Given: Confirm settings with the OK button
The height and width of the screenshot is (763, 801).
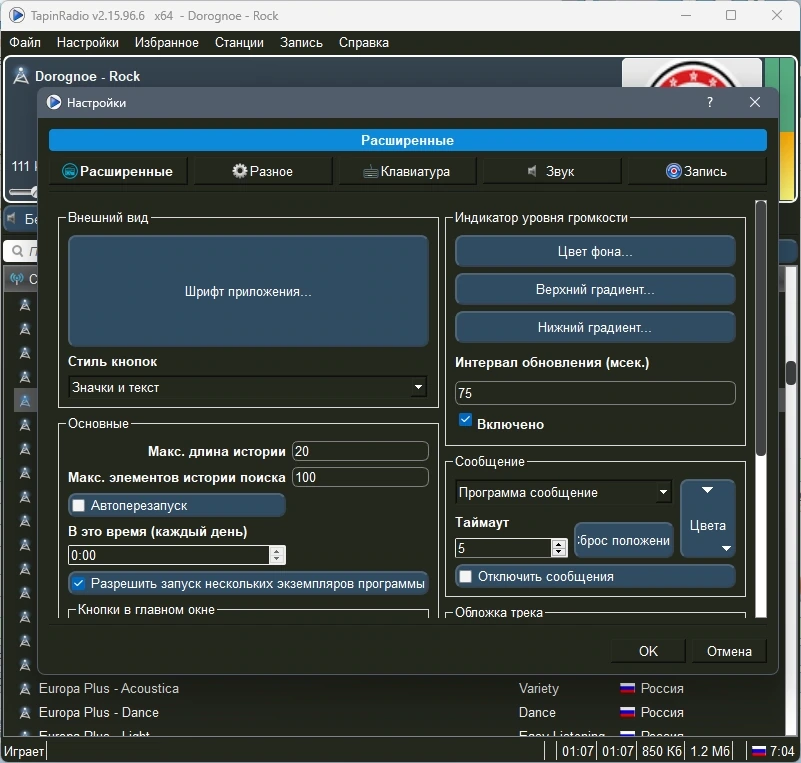Looking at the screenshot, I should 648,651.
